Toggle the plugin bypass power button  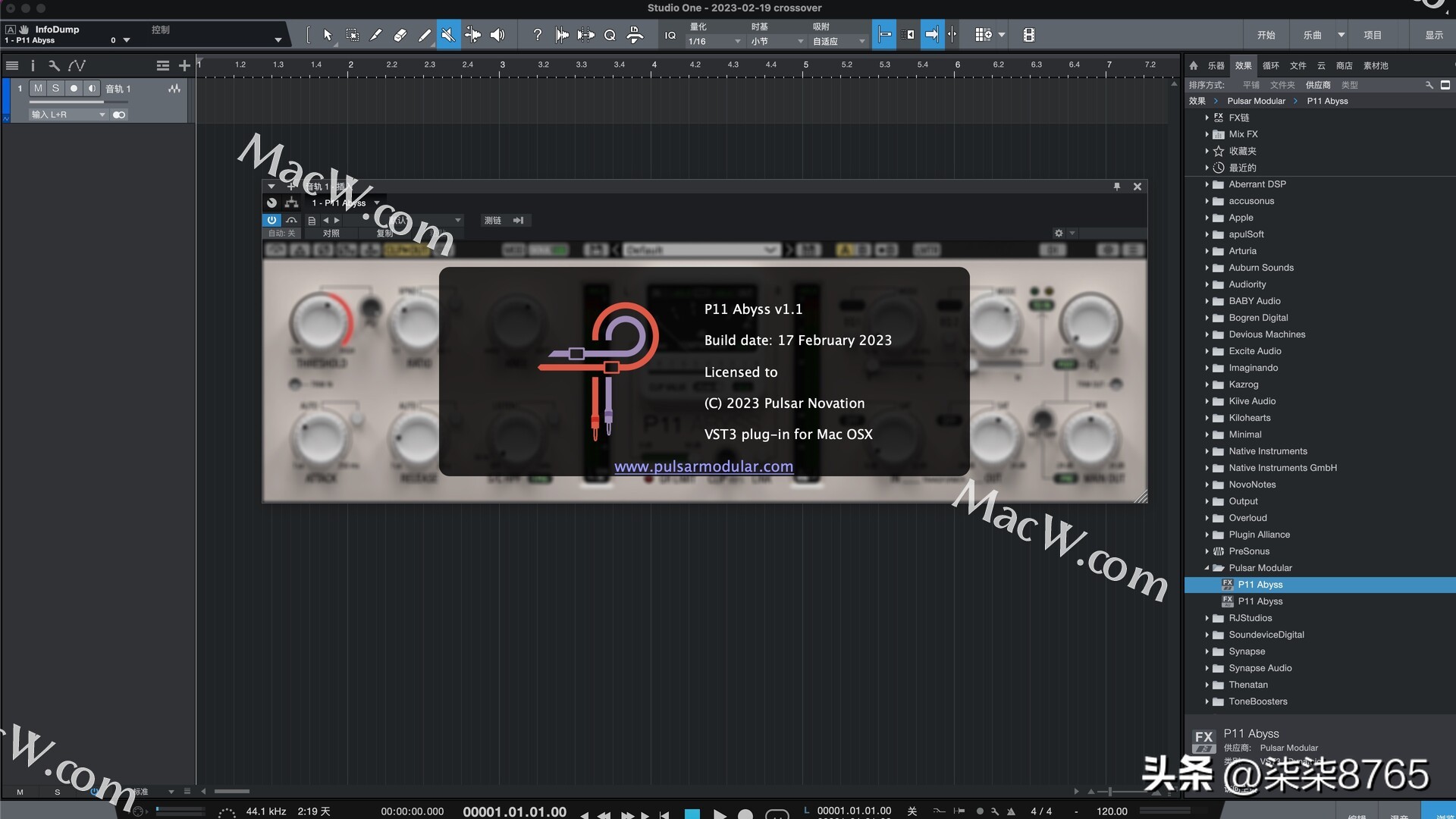point(271,220)
